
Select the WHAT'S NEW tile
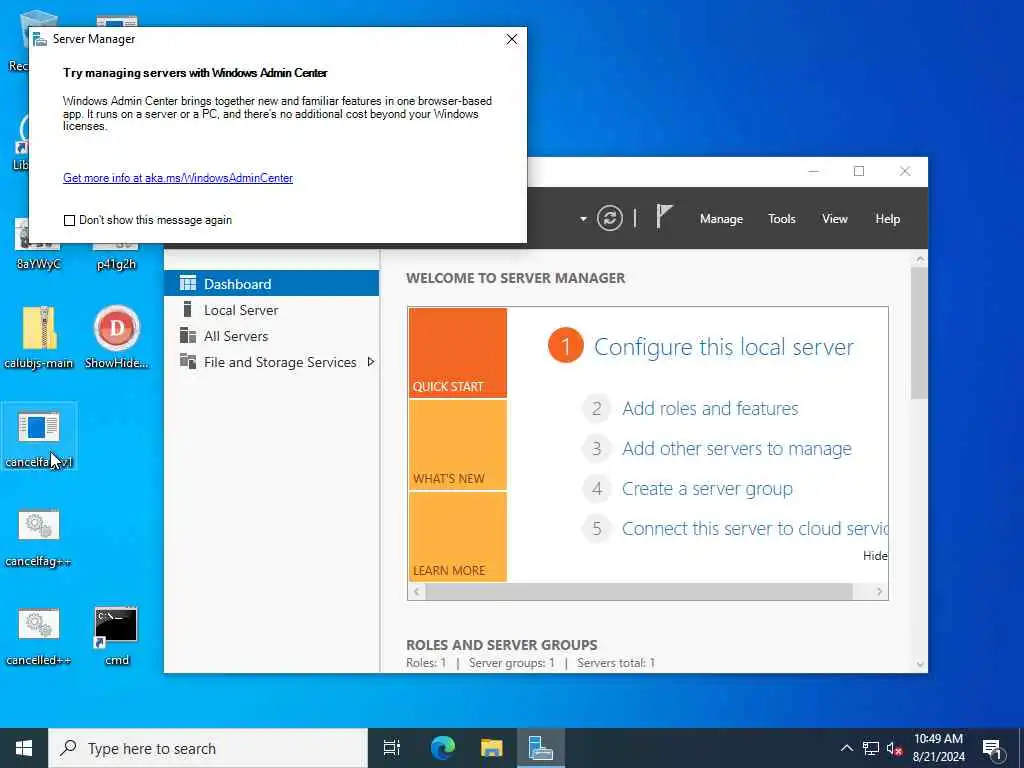457,445
